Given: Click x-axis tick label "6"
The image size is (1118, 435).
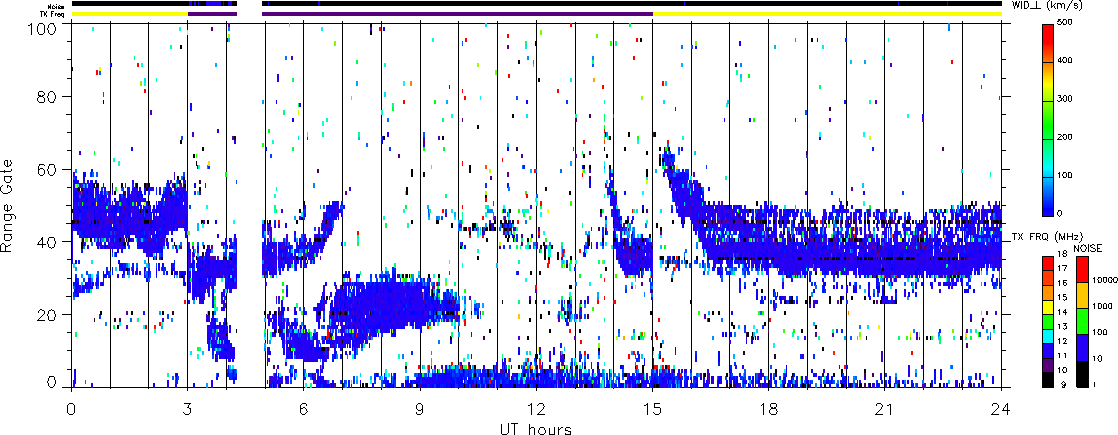Looking at the screenshot, I should 304,408.
